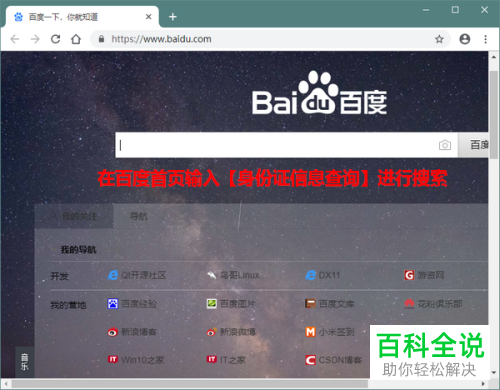Click the 我的营地 category label

pyautogui.click(x=68, y=305)
